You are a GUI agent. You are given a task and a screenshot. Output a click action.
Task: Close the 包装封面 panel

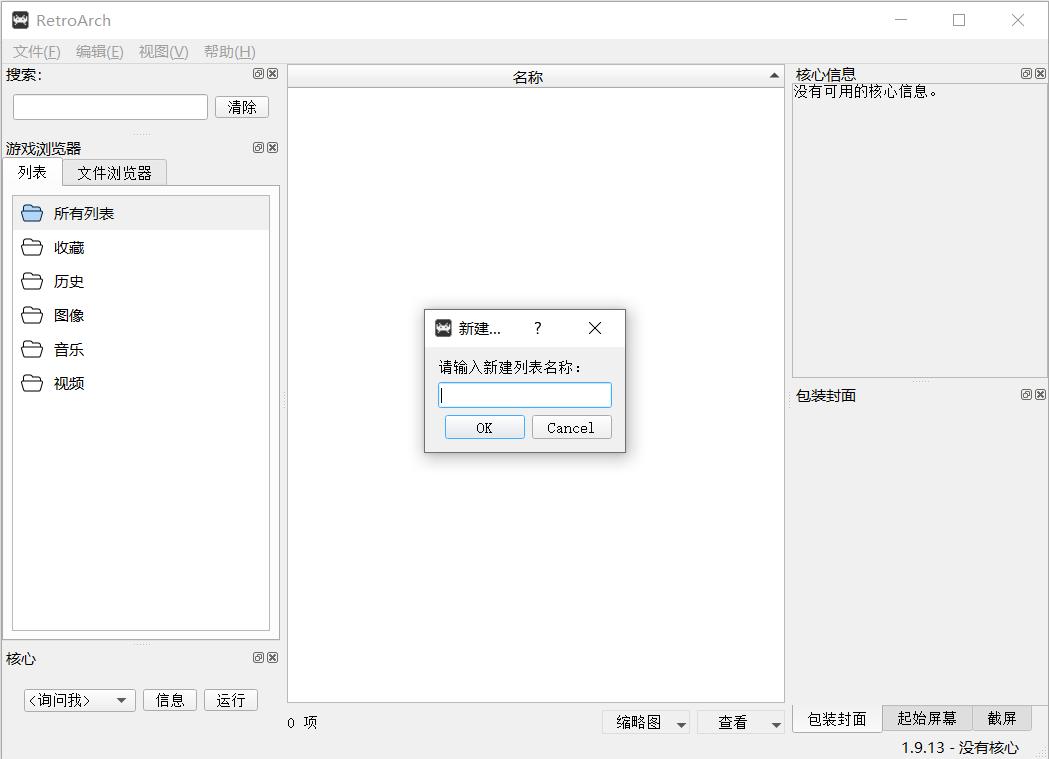(1040, 395)
